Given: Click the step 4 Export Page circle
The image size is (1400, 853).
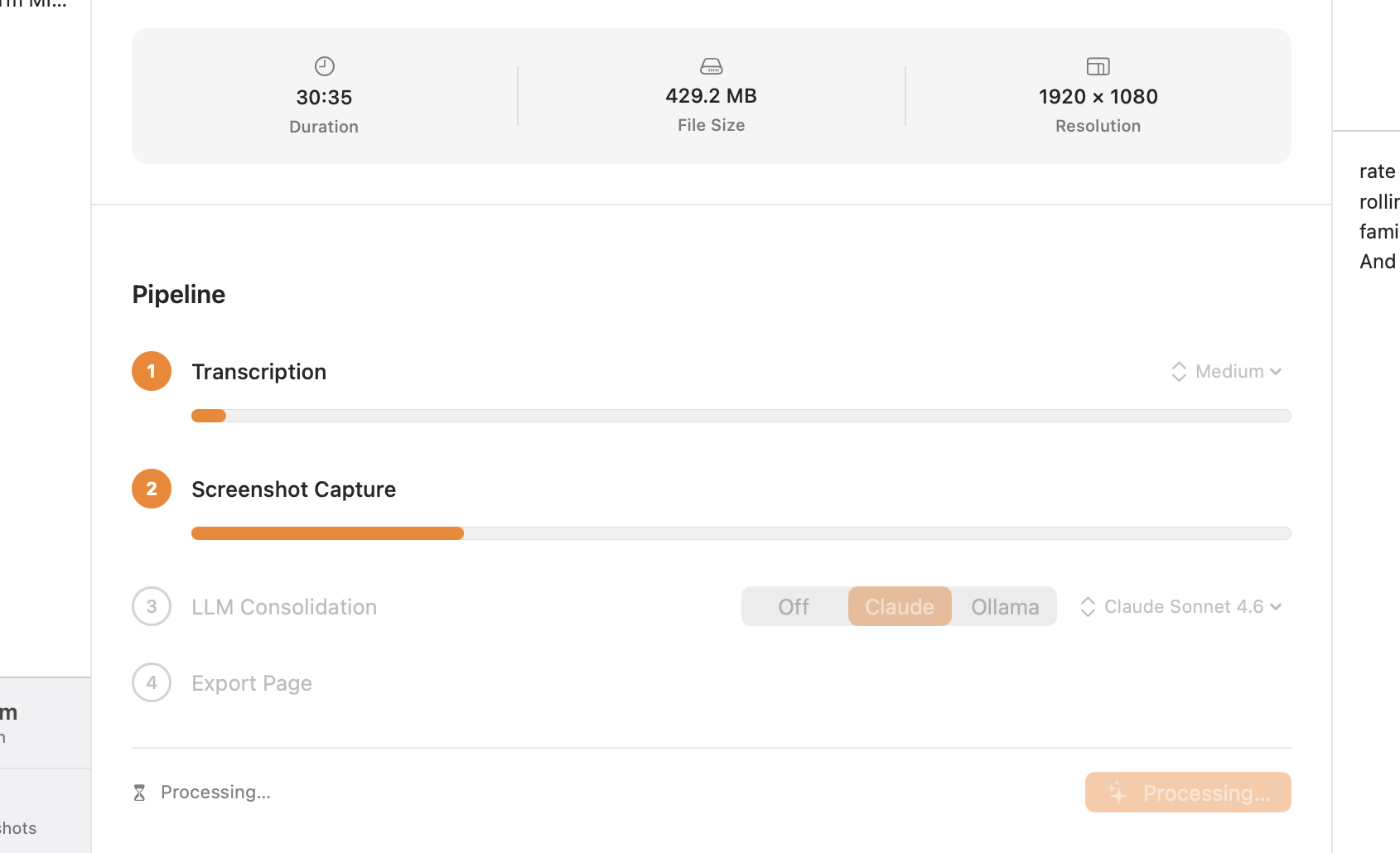Looking at the screenshot, I should coord(152,682).
